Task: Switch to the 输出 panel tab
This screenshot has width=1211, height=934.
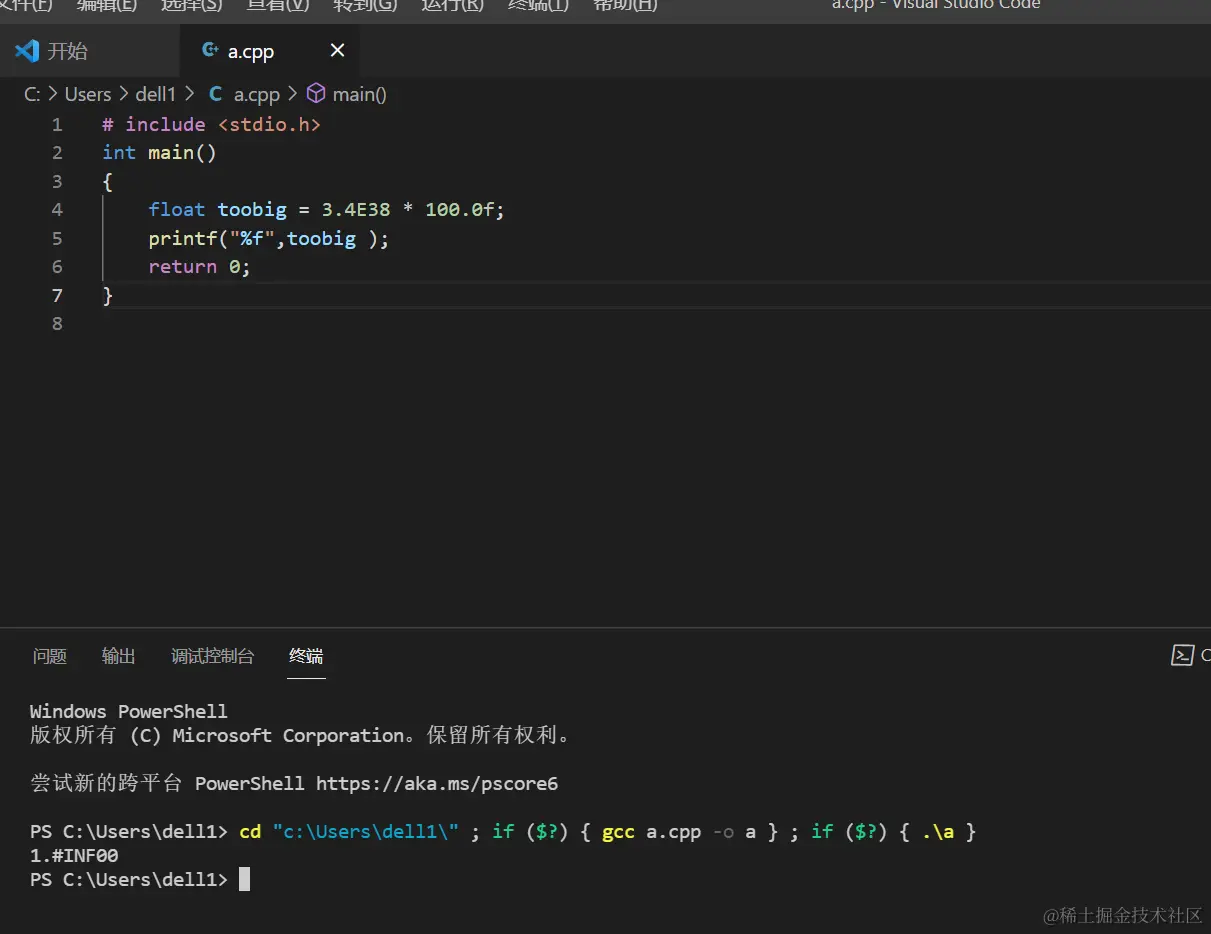Action: tap(118, 656)
